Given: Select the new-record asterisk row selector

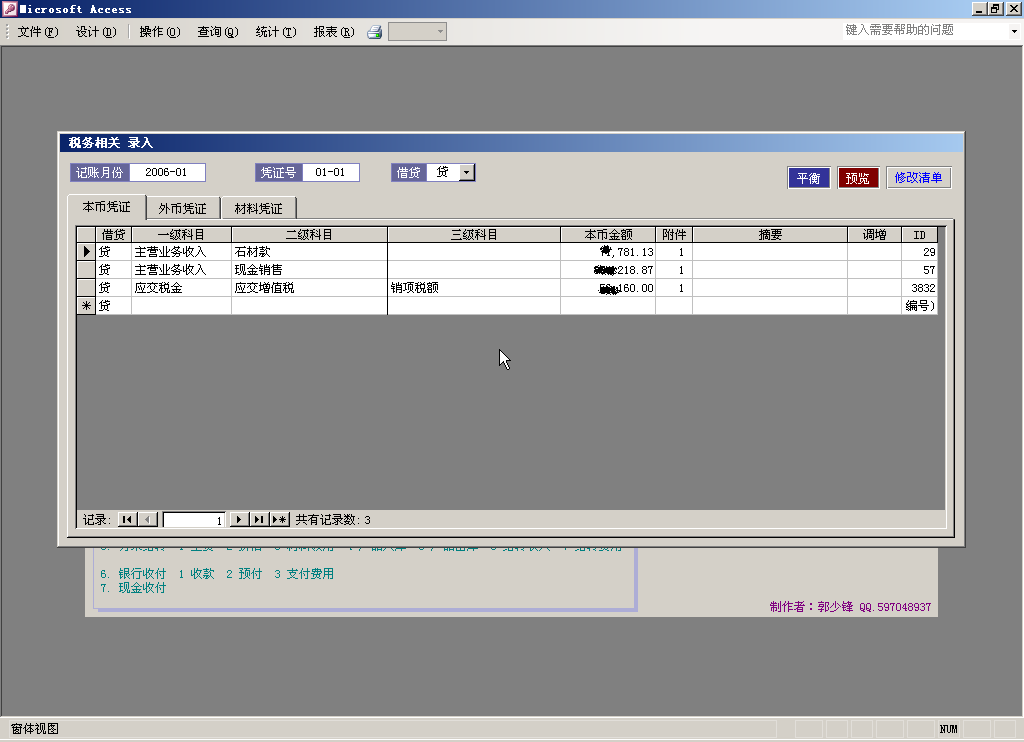Looking at the screenshot, I should pyautogui.click(x=87, y=306).
